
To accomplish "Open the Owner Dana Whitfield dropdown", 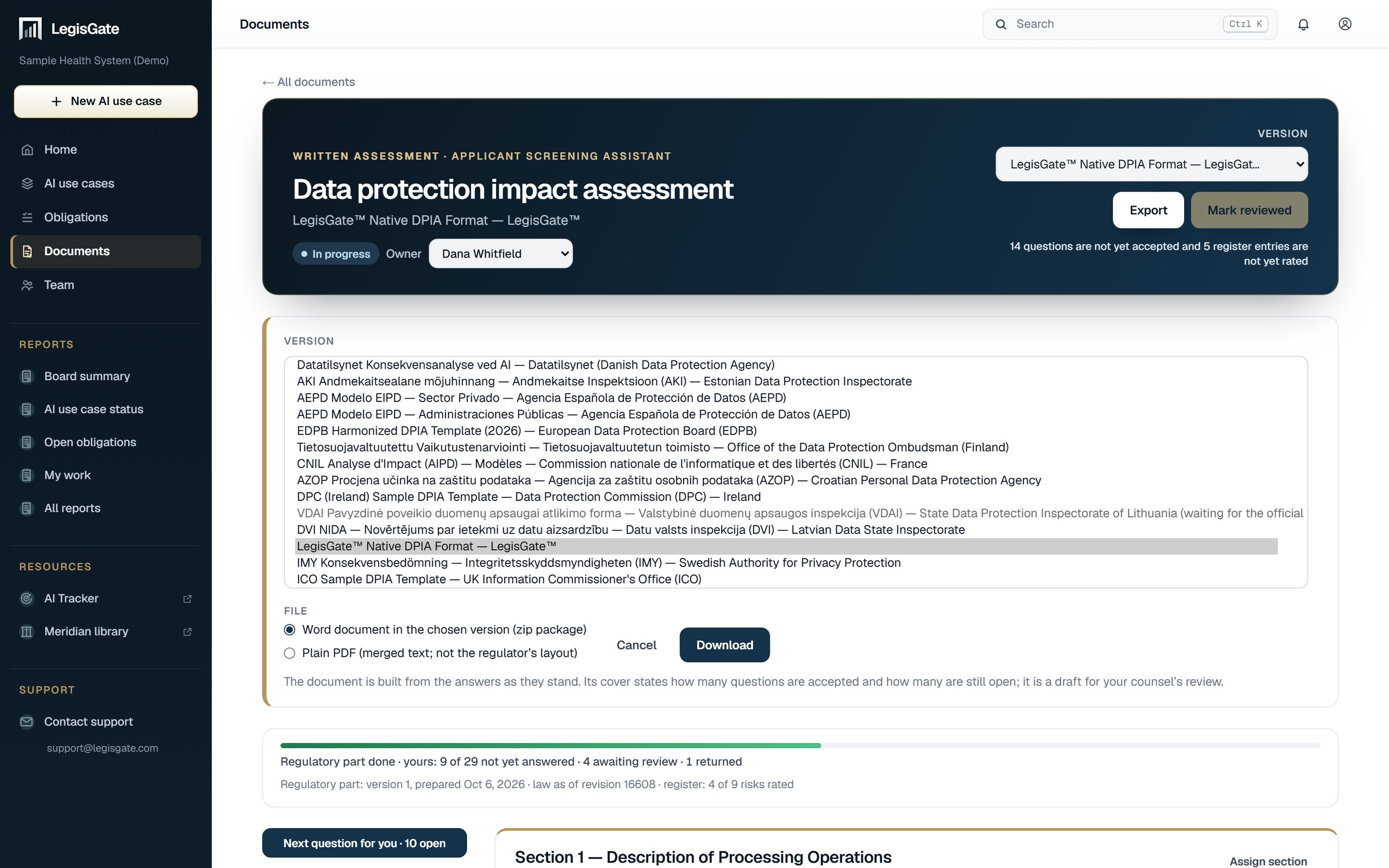I will tap(501, 253).
